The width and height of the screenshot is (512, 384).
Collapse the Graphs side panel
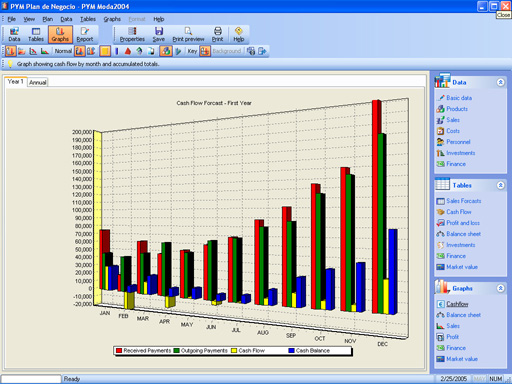pyautogui.click(x=500, y=288)
